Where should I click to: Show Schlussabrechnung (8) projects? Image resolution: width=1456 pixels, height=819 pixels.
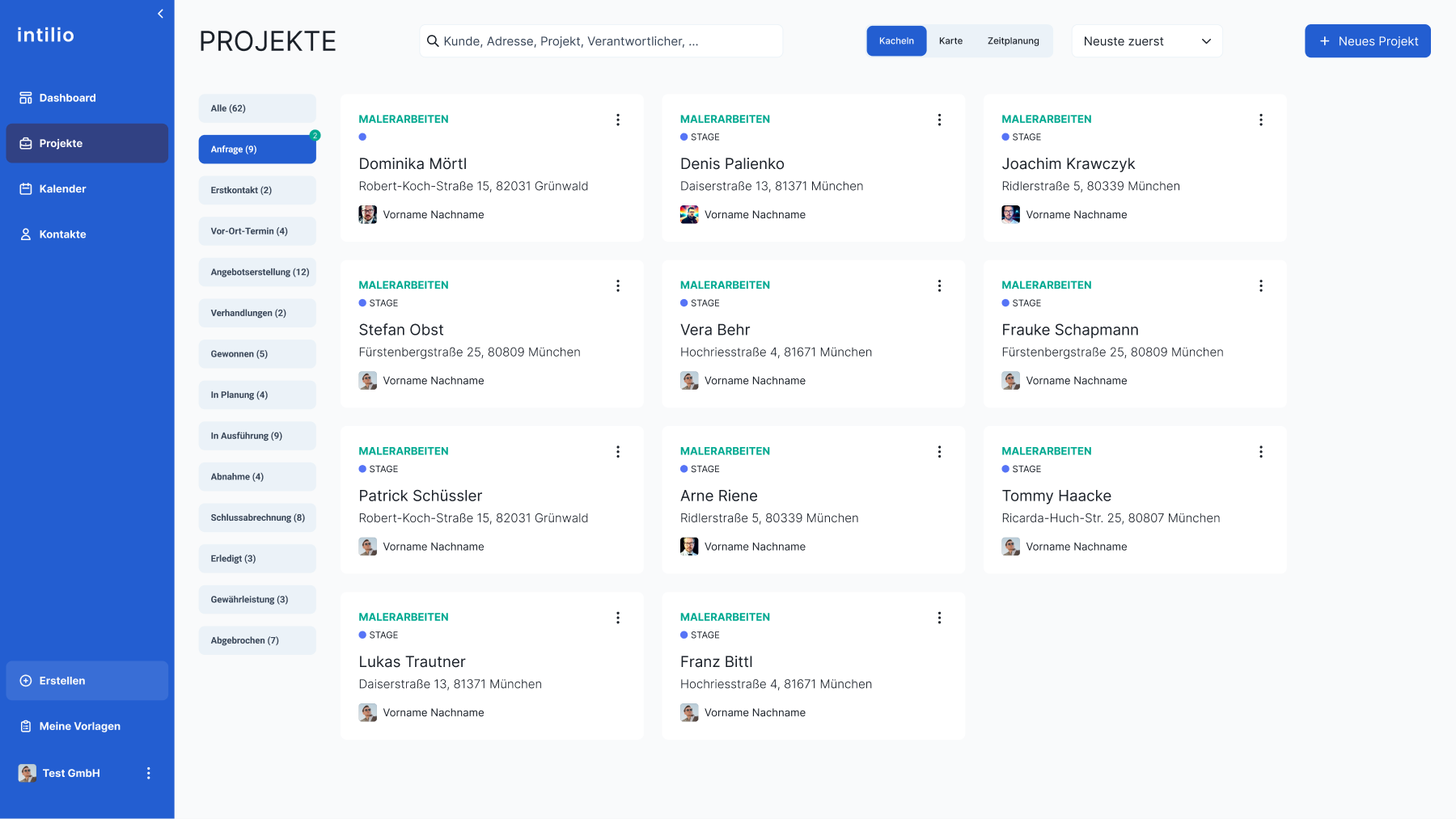(x=257, y=517)
